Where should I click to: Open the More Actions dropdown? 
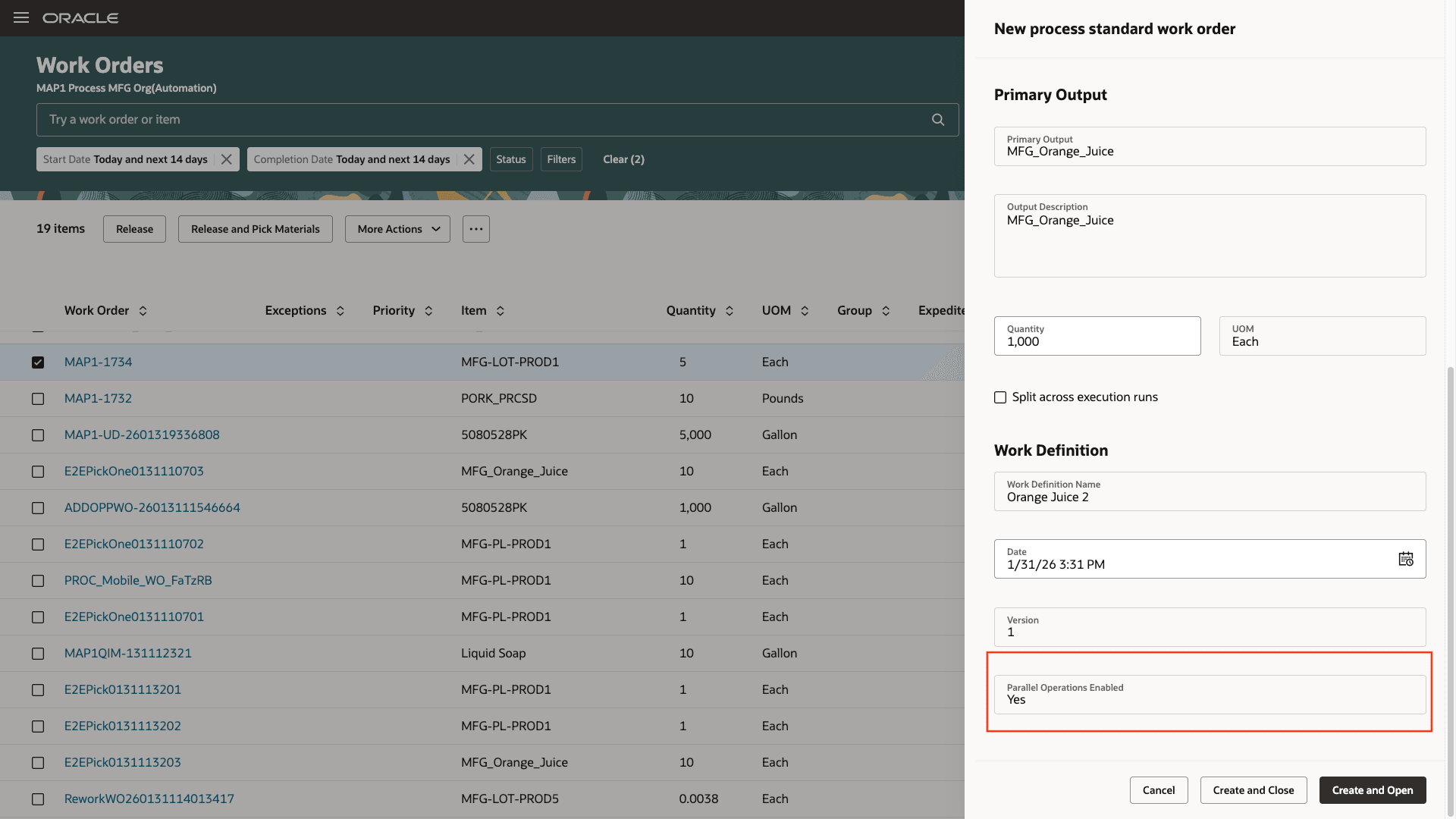coord(397,228)
